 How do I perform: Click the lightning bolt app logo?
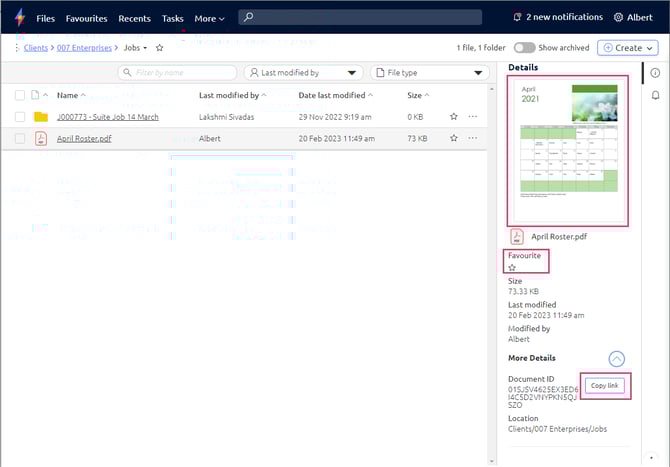click(20, 18)
